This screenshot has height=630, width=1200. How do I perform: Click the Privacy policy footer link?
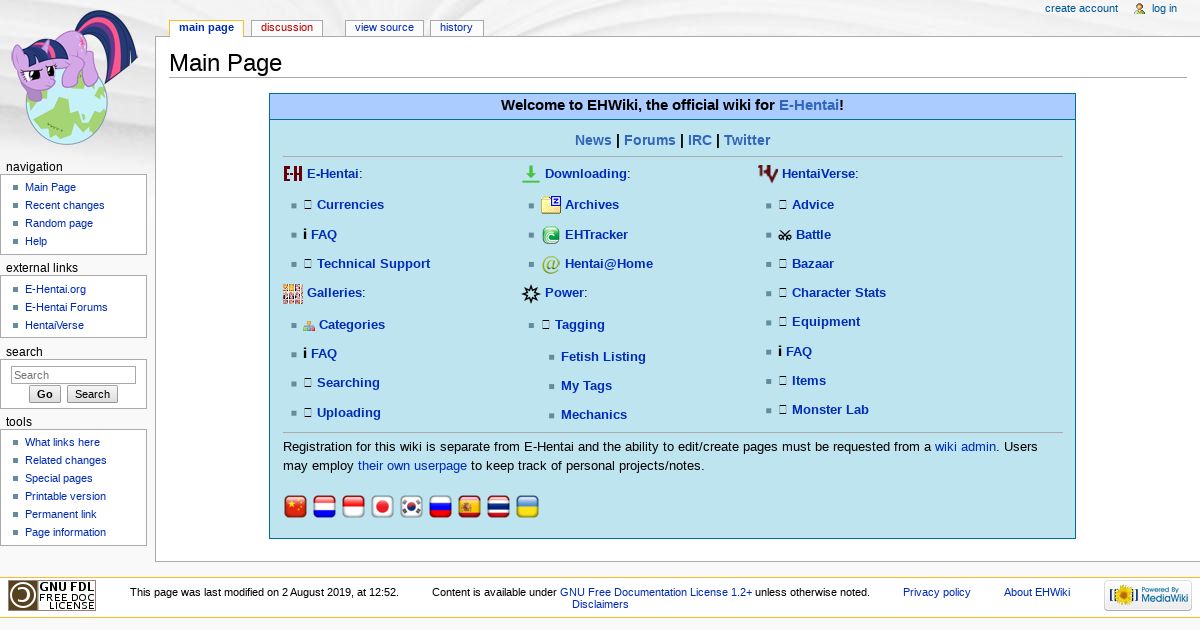pos(936,592)
